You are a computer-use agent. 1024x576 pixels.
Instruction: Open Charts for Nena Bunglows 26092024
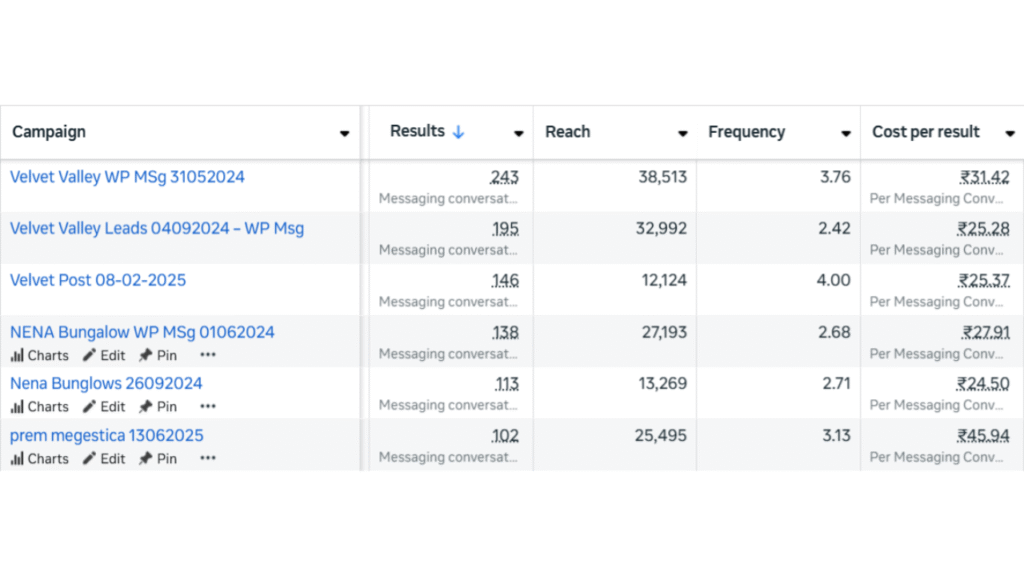point(40,407)
